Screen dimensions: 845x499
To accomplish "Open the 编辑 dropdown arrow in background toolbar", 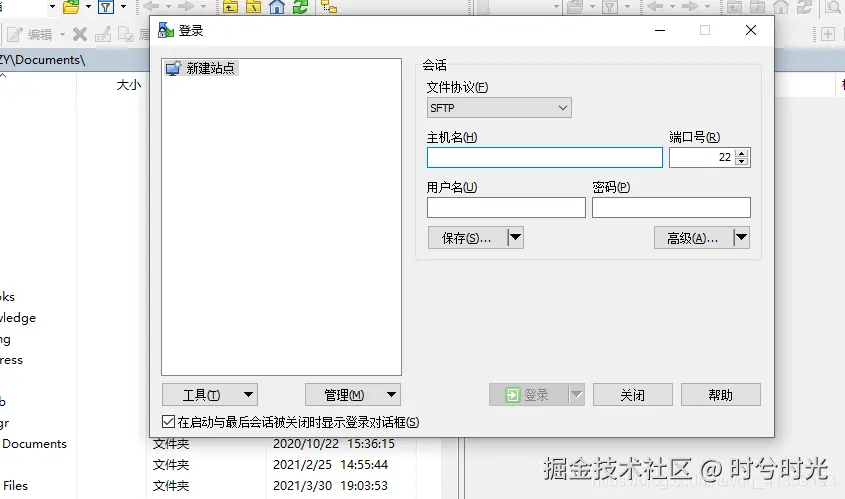I will point(63,35).
